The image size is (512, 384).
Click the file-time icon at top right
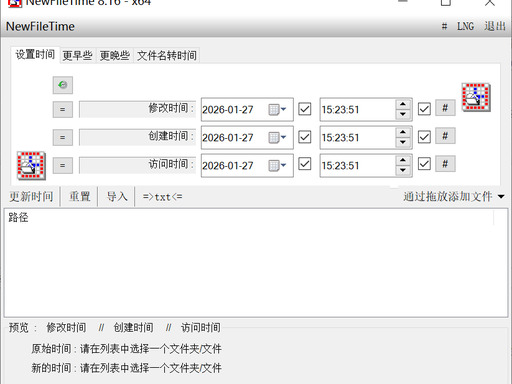tap(476, 97)
